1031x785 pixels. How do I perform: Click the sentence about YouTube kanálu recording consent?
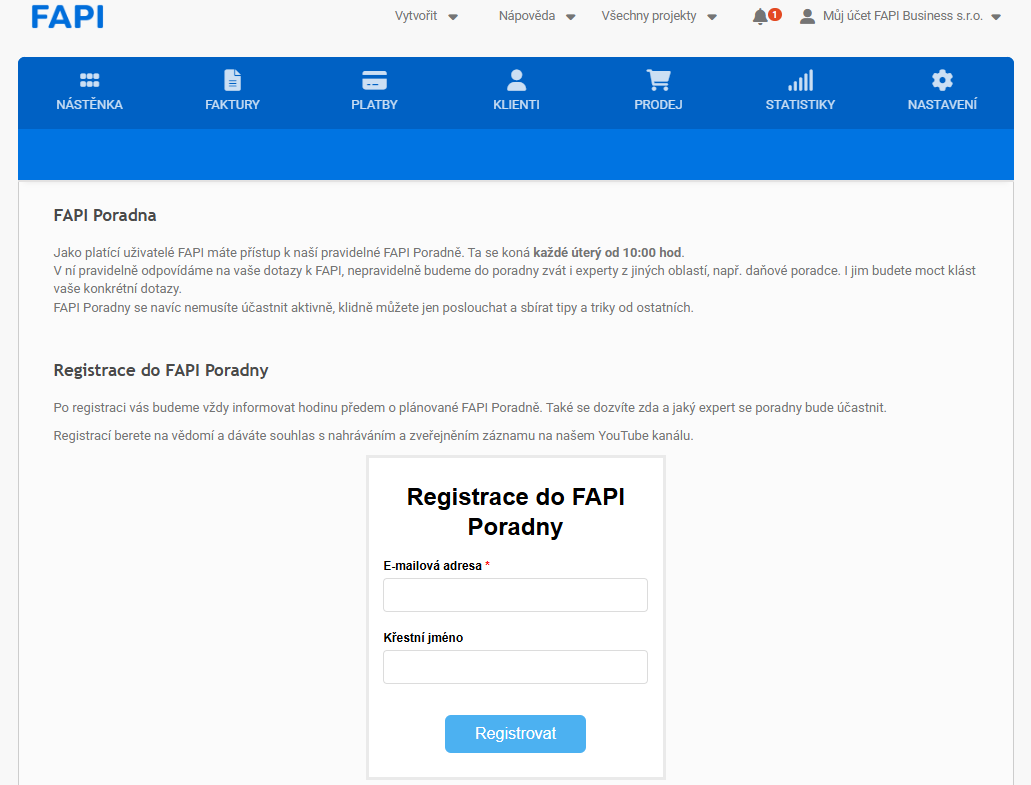(373, 435)
